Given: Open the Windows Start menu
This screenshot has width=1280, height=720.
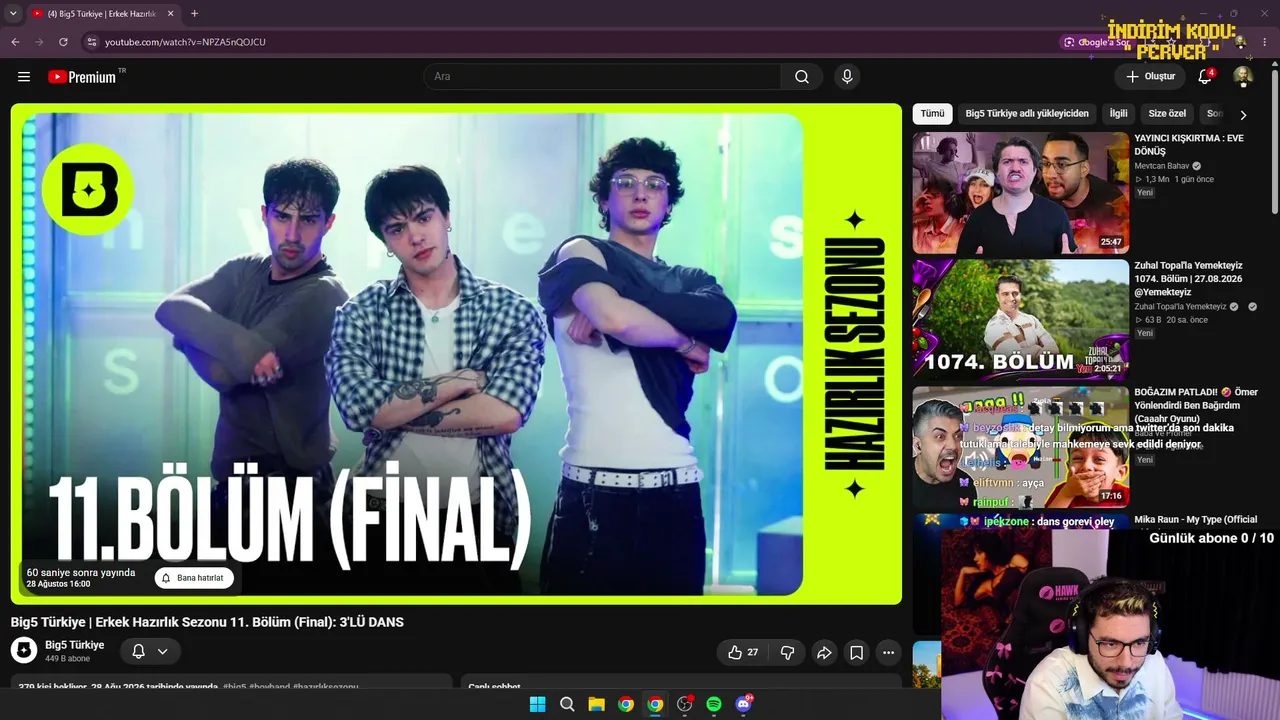Looking at the screenshot, I should pyautogui.click(x=537, y=704).
